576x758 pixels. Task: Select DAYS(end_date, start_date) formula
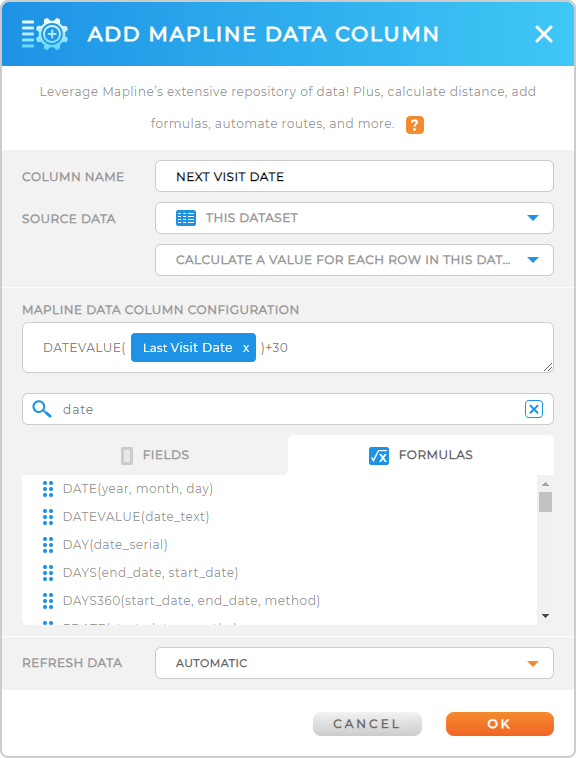[x=150, y=573]
